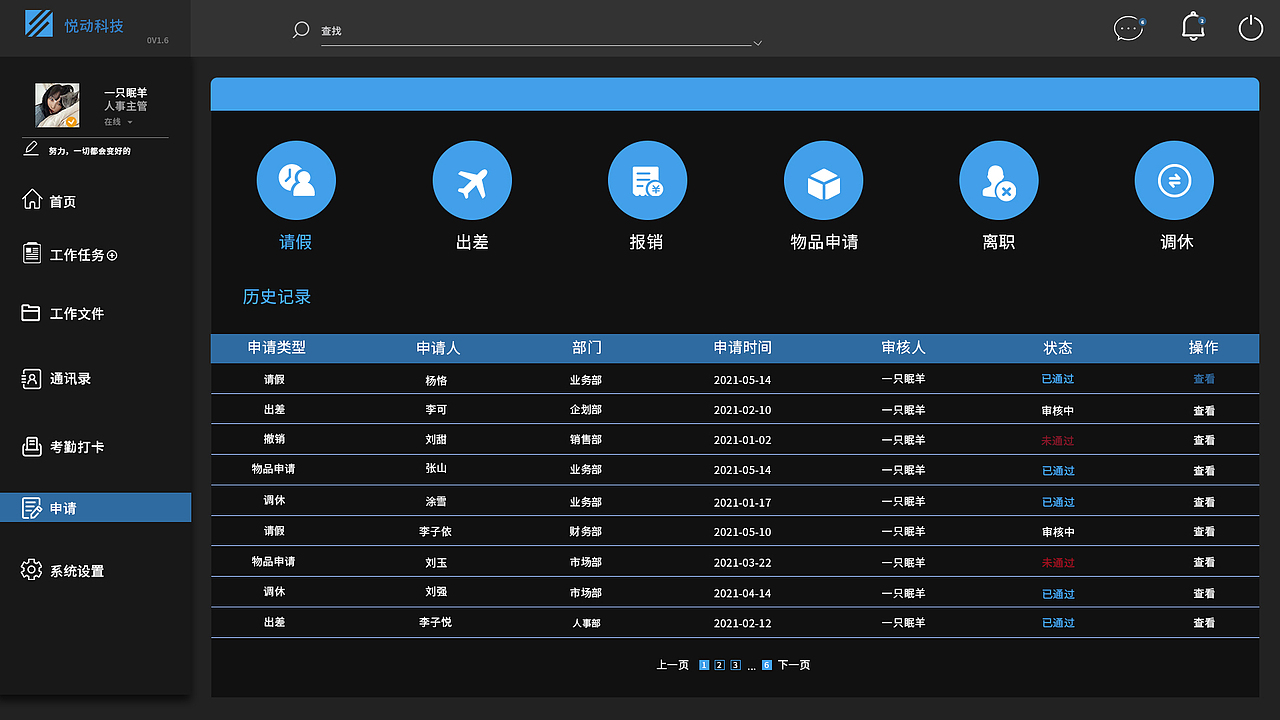The width and height of the screenshot is (1280, 720).
Task: Open 查看 link for 杨恬's leave request
Action: pyautogui.click(x=1204, y=379)
